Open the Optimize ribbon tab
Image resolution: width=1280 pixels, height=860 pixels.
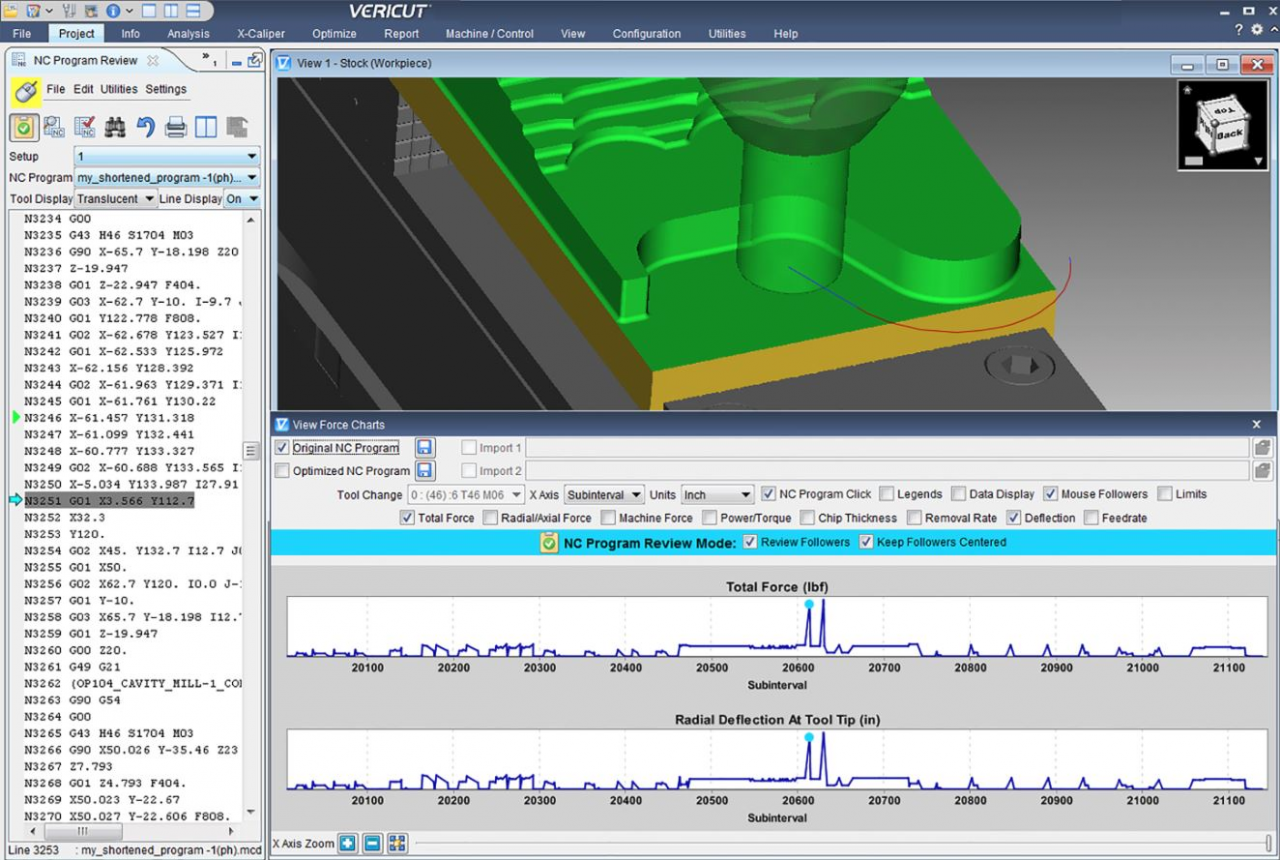point(334,33)
